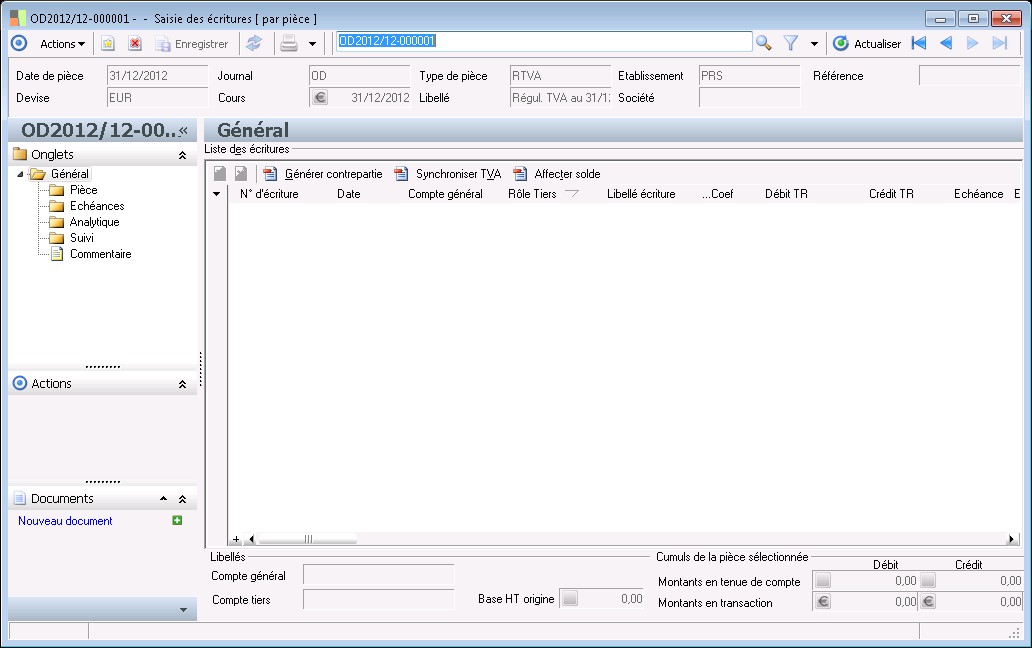1032x648 pixels.
Task: Collapse the Général tree node
Action: [20, 174]
